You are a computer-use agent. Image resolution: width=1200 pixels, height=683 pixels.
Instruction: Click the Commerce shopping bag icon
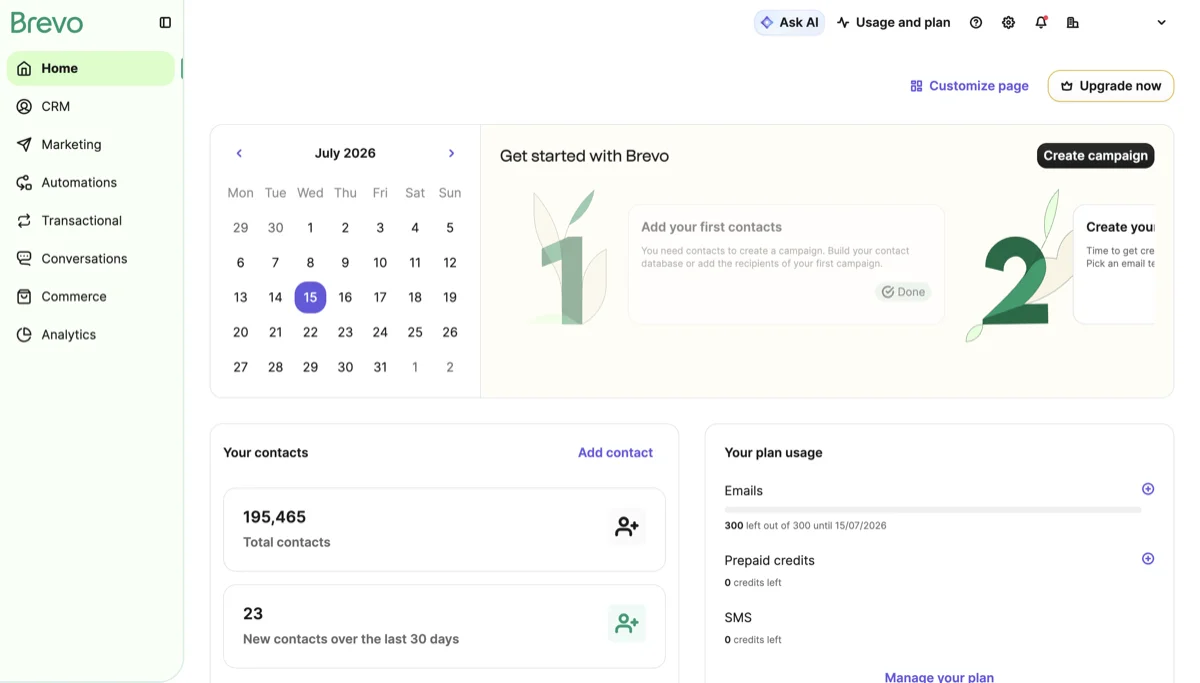point(24,296)
